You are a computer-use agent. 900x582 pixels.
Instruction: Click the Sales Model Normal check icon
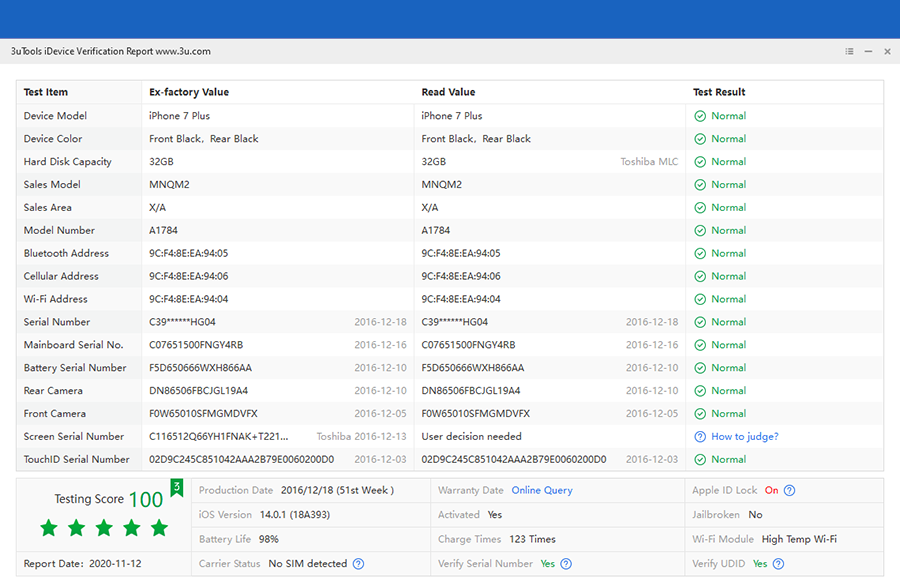click(x=700, y=185)
